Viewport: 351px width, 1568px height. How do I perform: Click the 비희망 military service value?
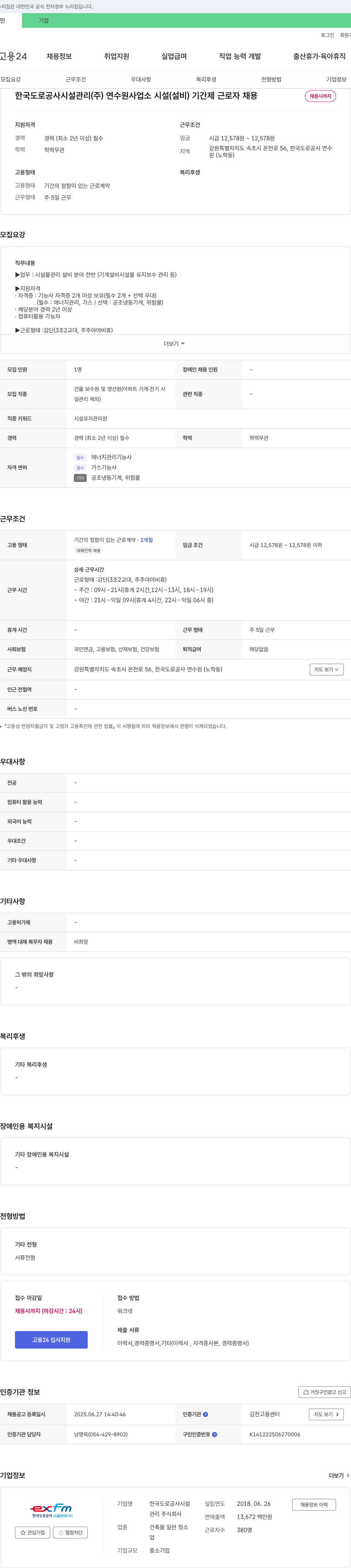point(81,942)
